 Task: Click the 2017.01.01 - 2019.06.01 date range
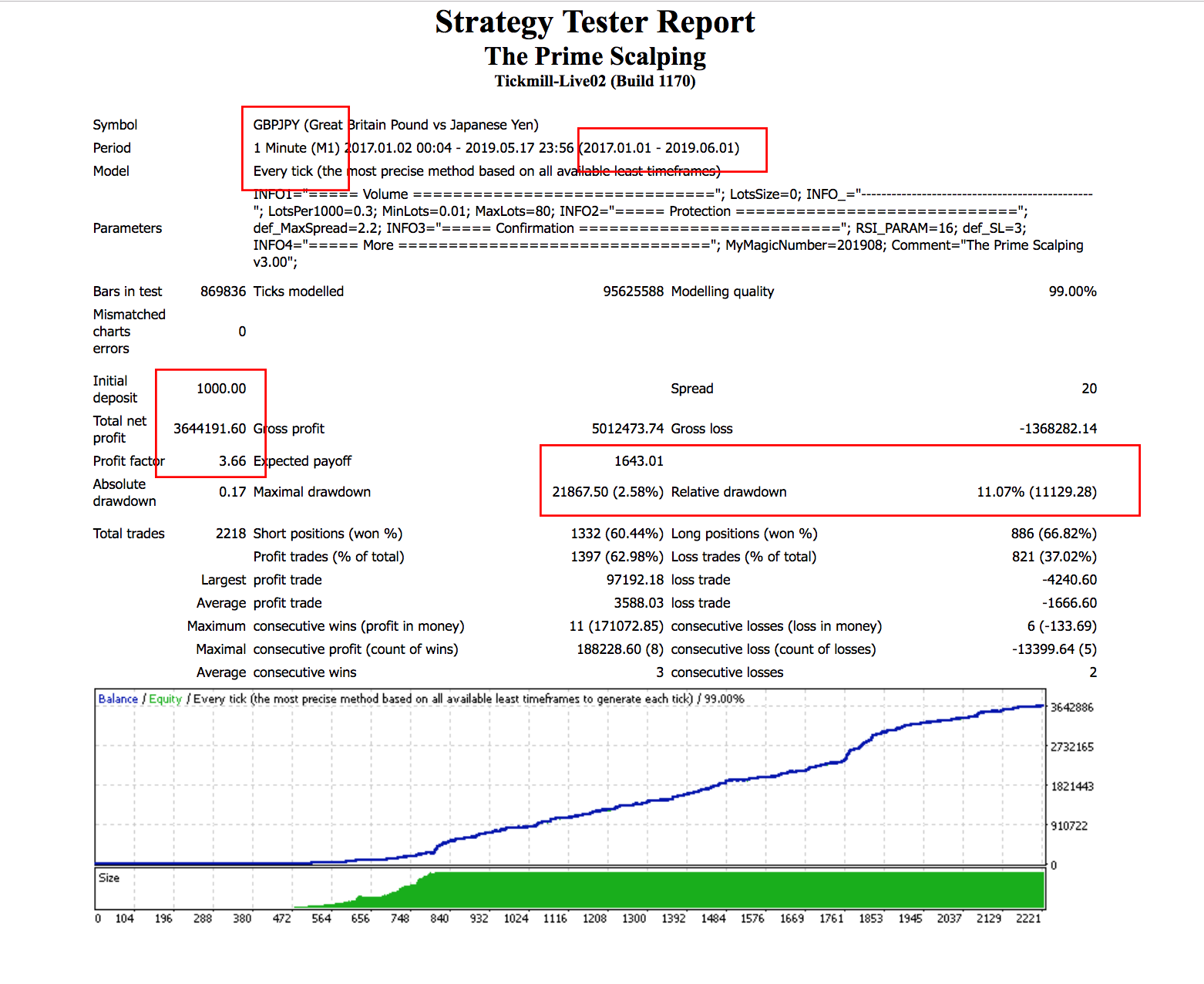pos(660,148)
